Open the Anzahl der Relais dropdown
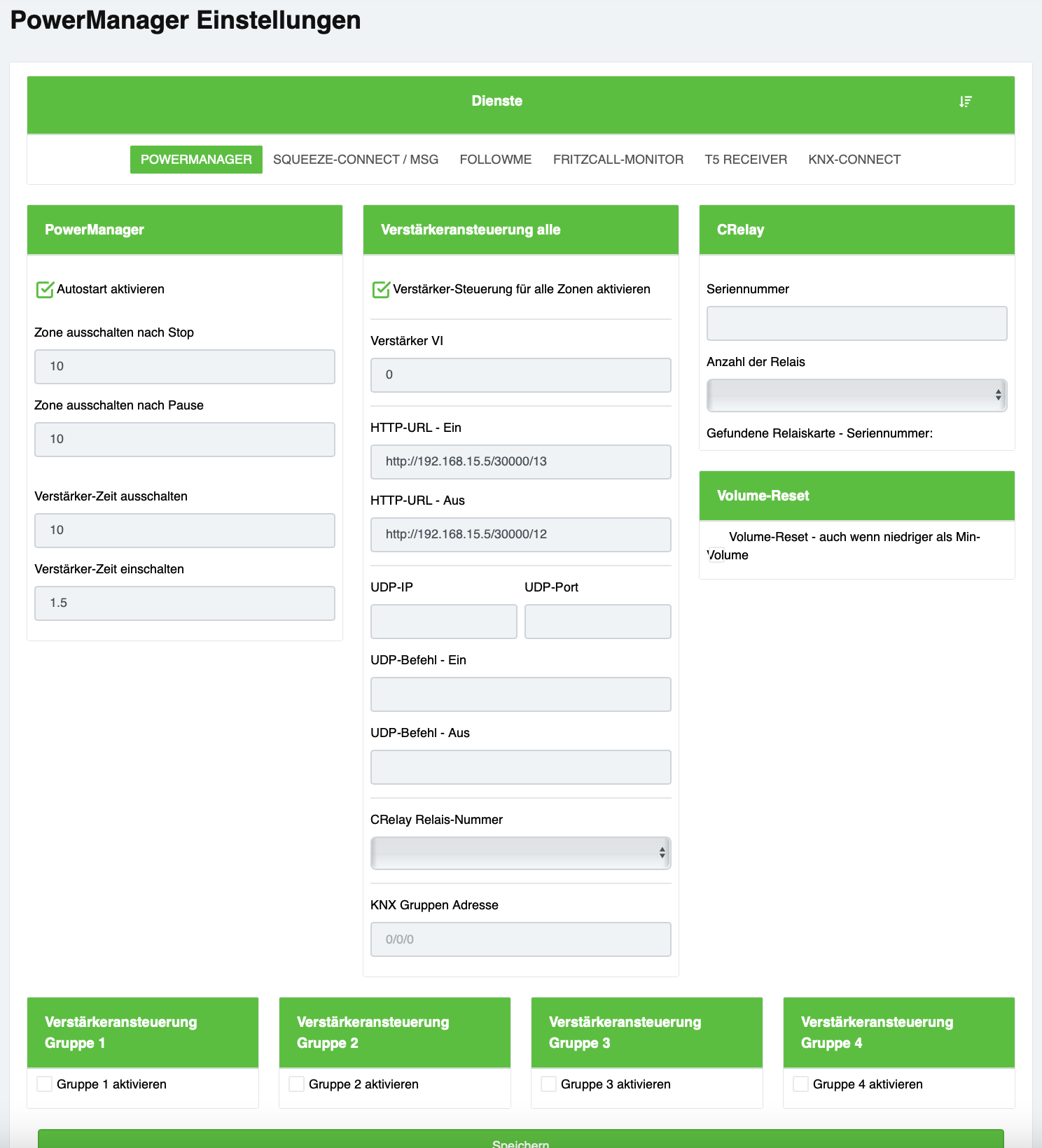1042x1148 pixels. (857, 395)
